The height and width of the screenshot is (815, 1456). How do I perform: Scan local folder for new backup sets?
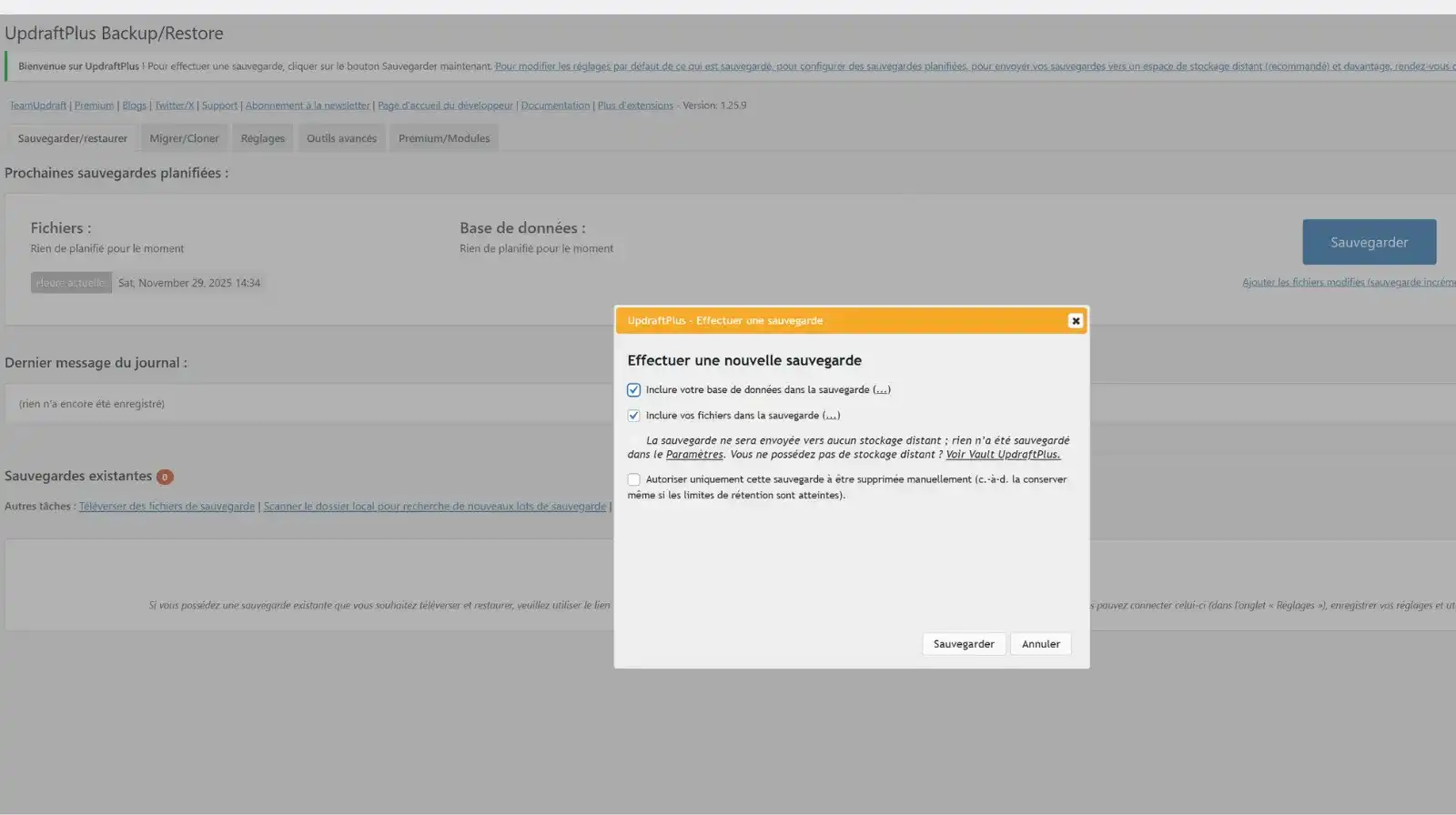click(x=434, y=507)
